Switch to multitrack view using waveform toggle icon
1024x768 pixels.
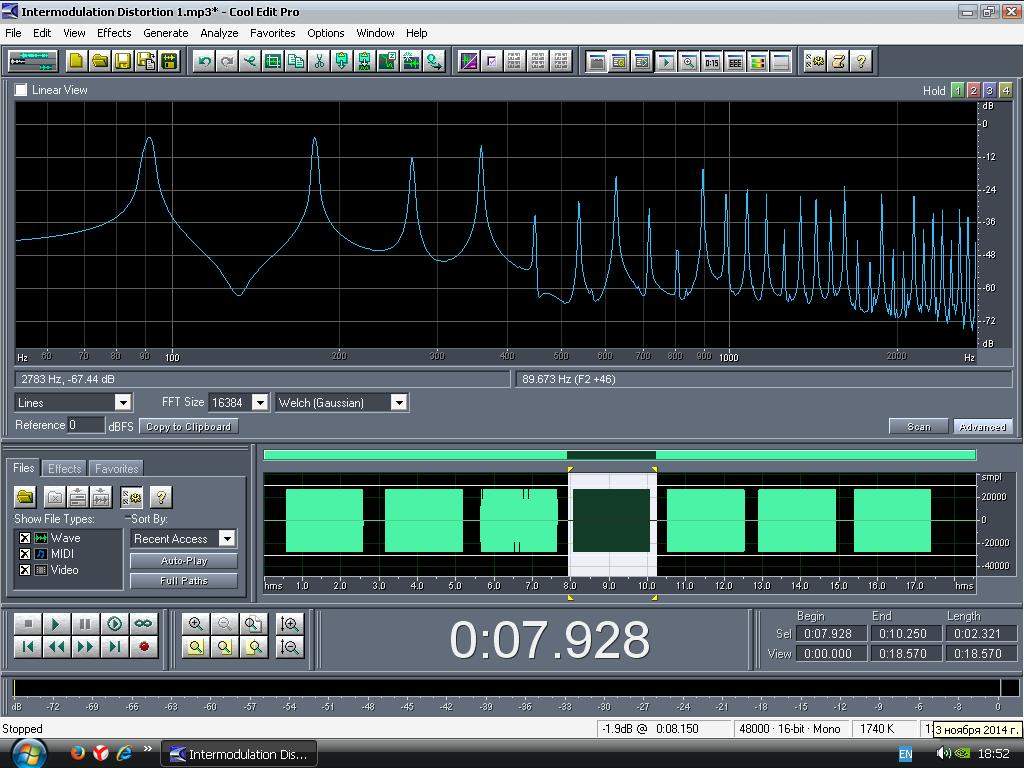(33, 61)
